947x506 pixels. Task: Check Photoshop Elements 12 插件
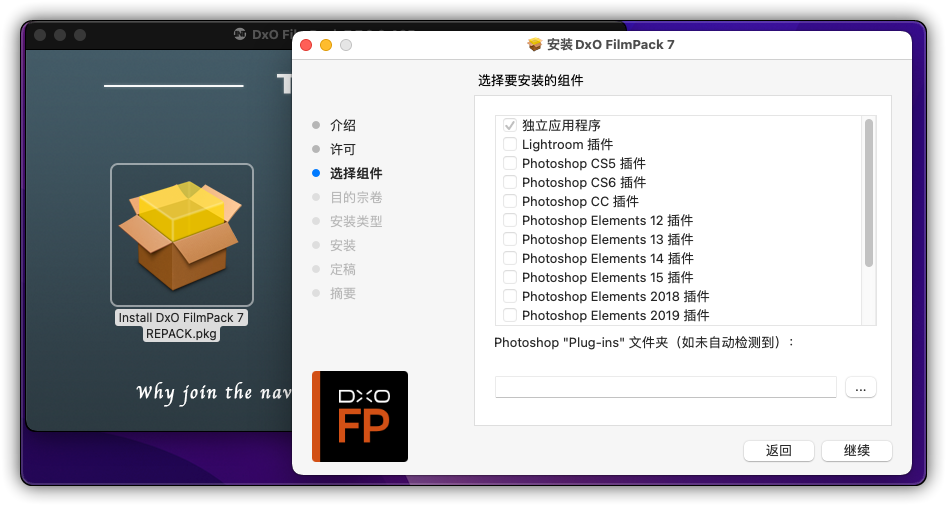tap(510, 220)
